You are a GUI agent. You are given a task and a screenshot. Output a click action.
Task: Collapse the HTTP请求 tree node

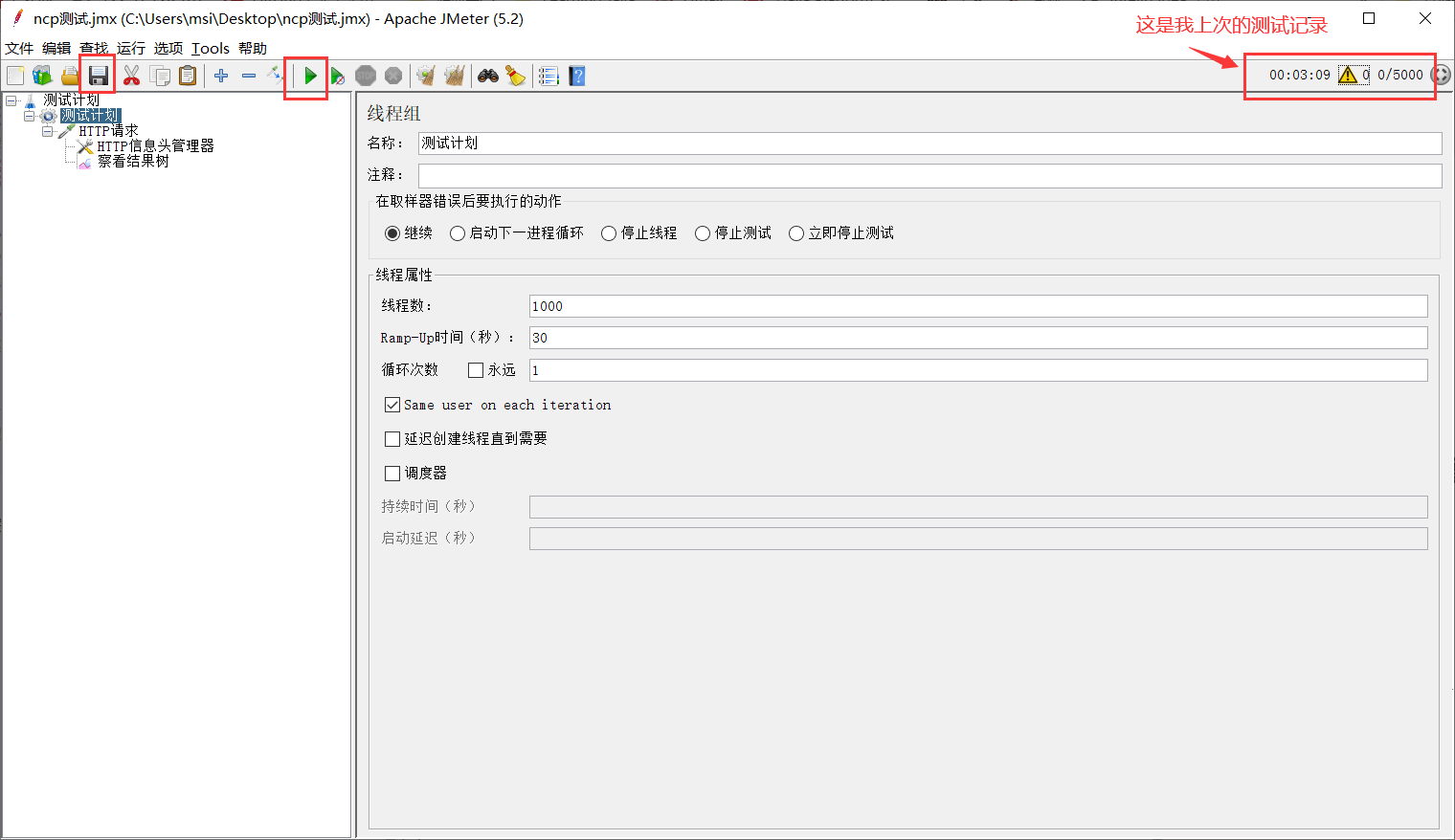tap(47, 131)
